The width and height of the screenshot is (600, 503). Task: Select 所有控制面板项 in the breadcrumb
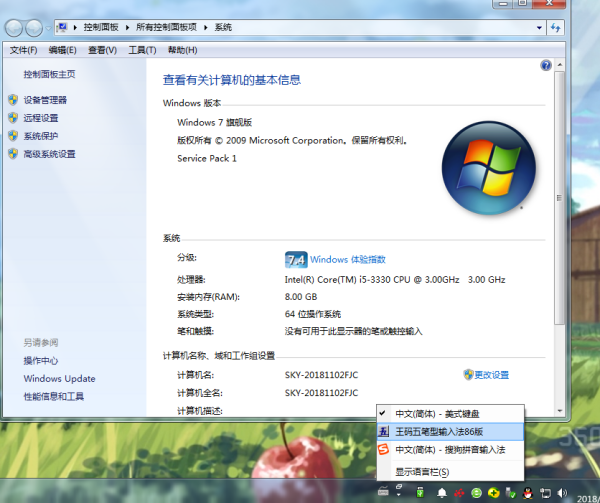click(166, 28)
